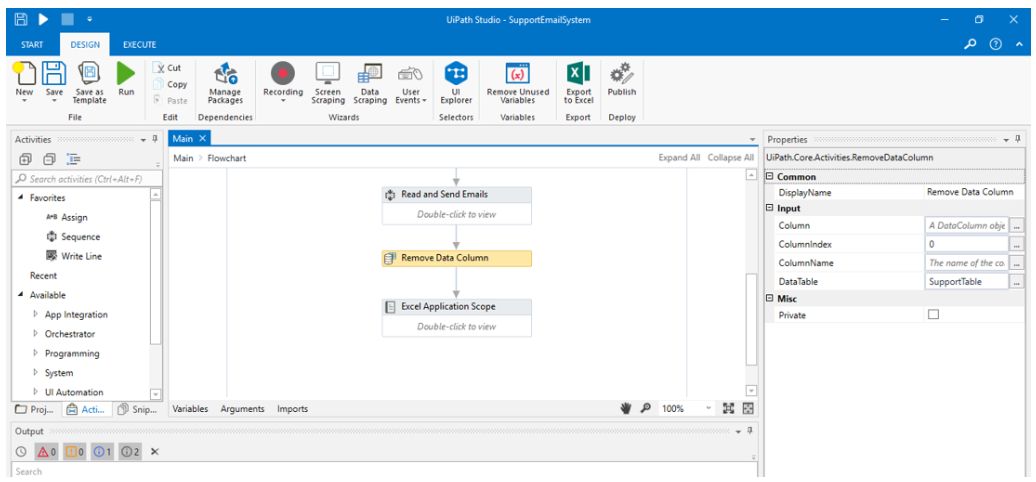Copy the selected activity
The height and width of the screenshot is (482, 1036).
coord(169,84)
